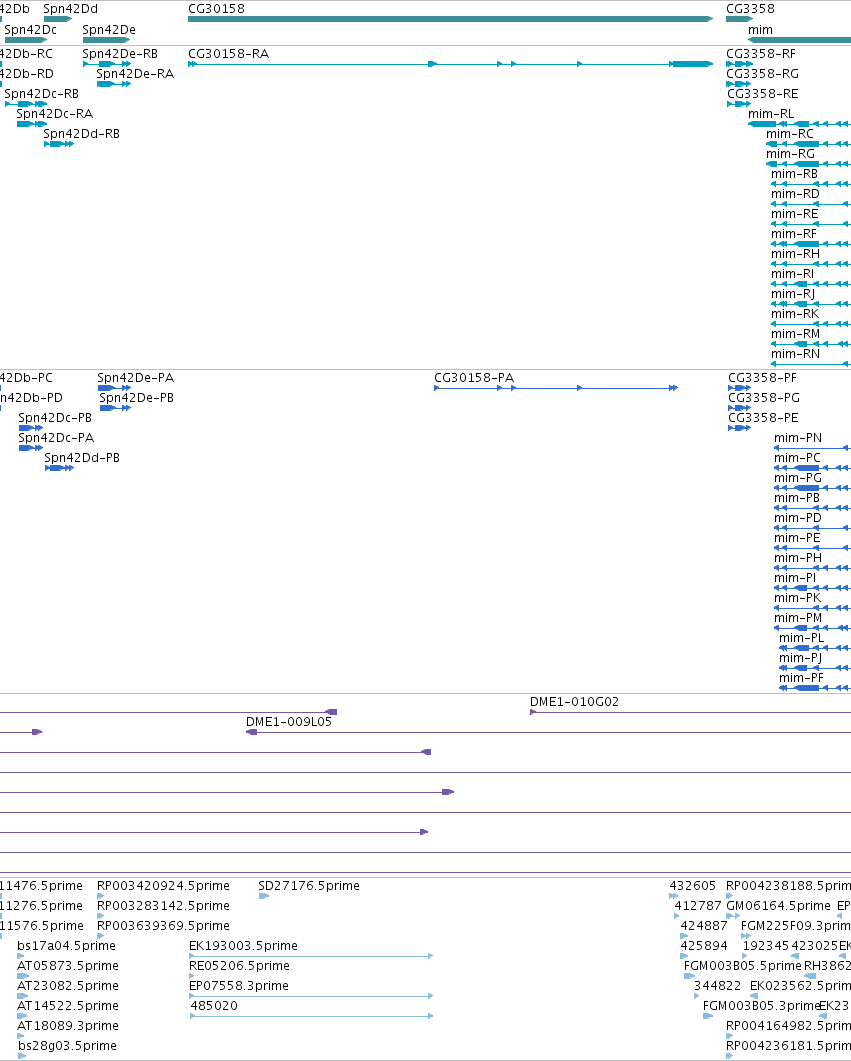Click the AT05873.5prime EST label
Viewport: 851px width, 1061px height.
tap(68, 966)
